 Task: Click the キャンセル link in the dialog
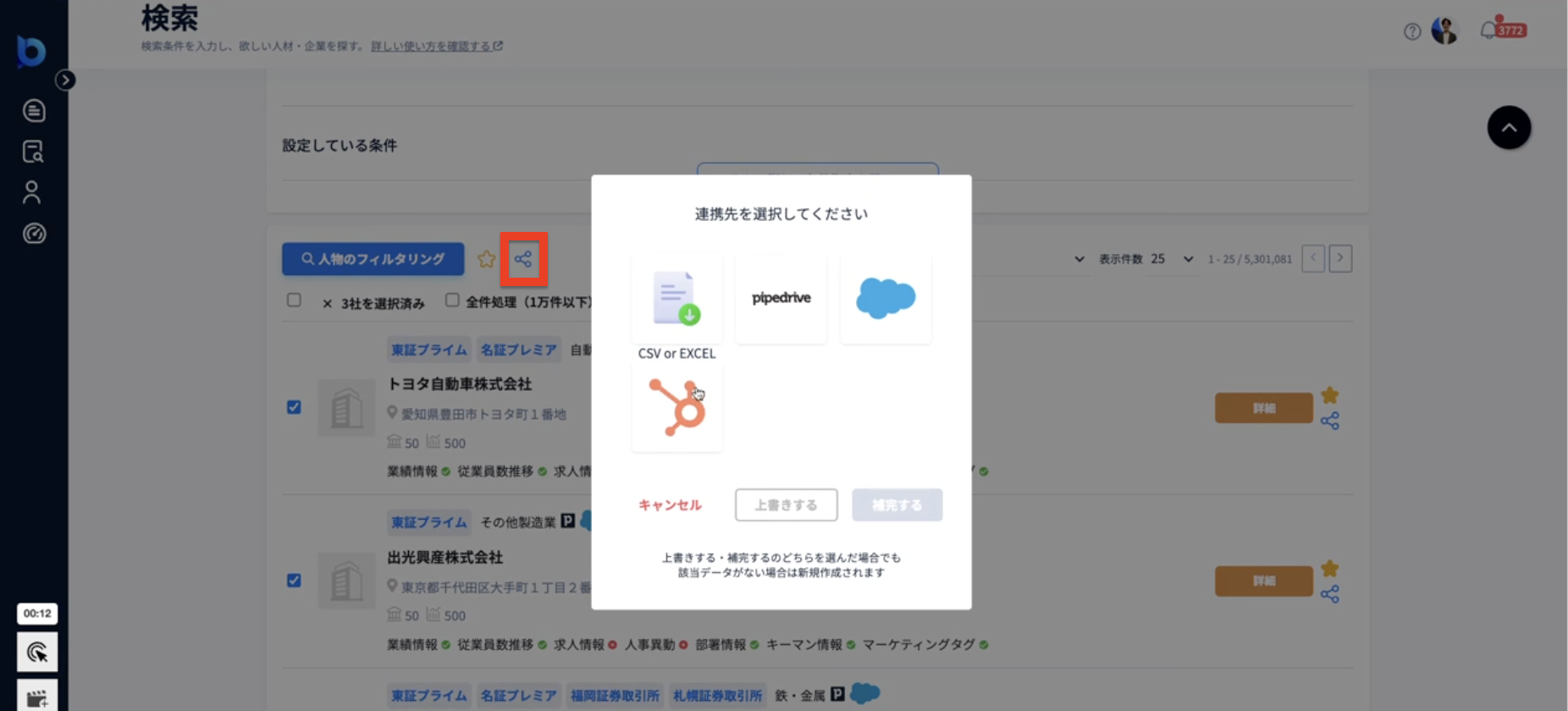point(670,505)
